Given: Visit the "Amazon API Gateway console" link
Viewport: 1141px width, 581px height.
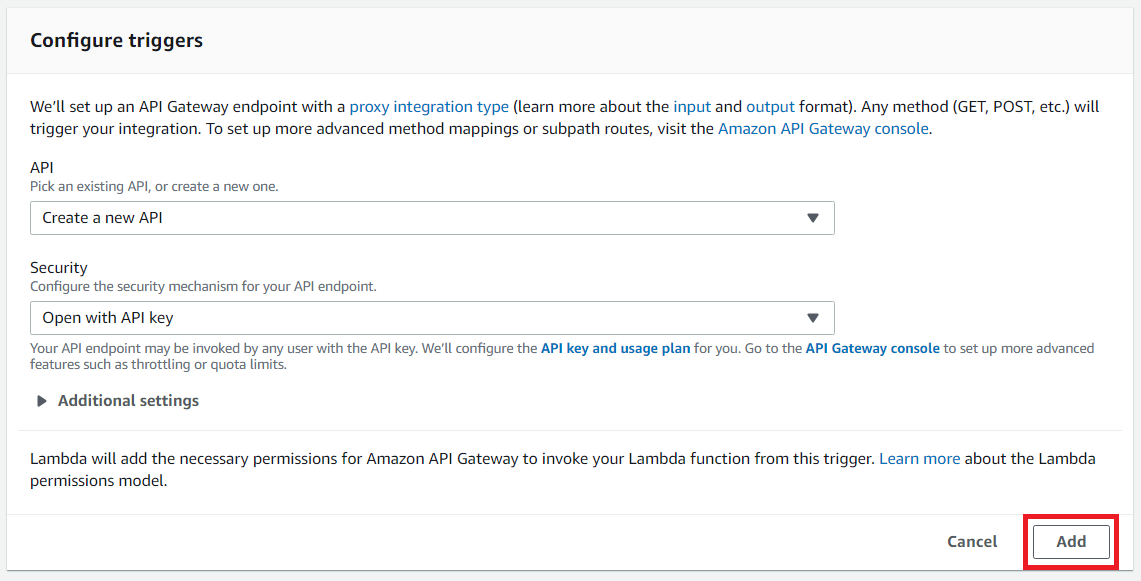Looking at the screenshot, I should pyautogui.click(x=823, y=129).
